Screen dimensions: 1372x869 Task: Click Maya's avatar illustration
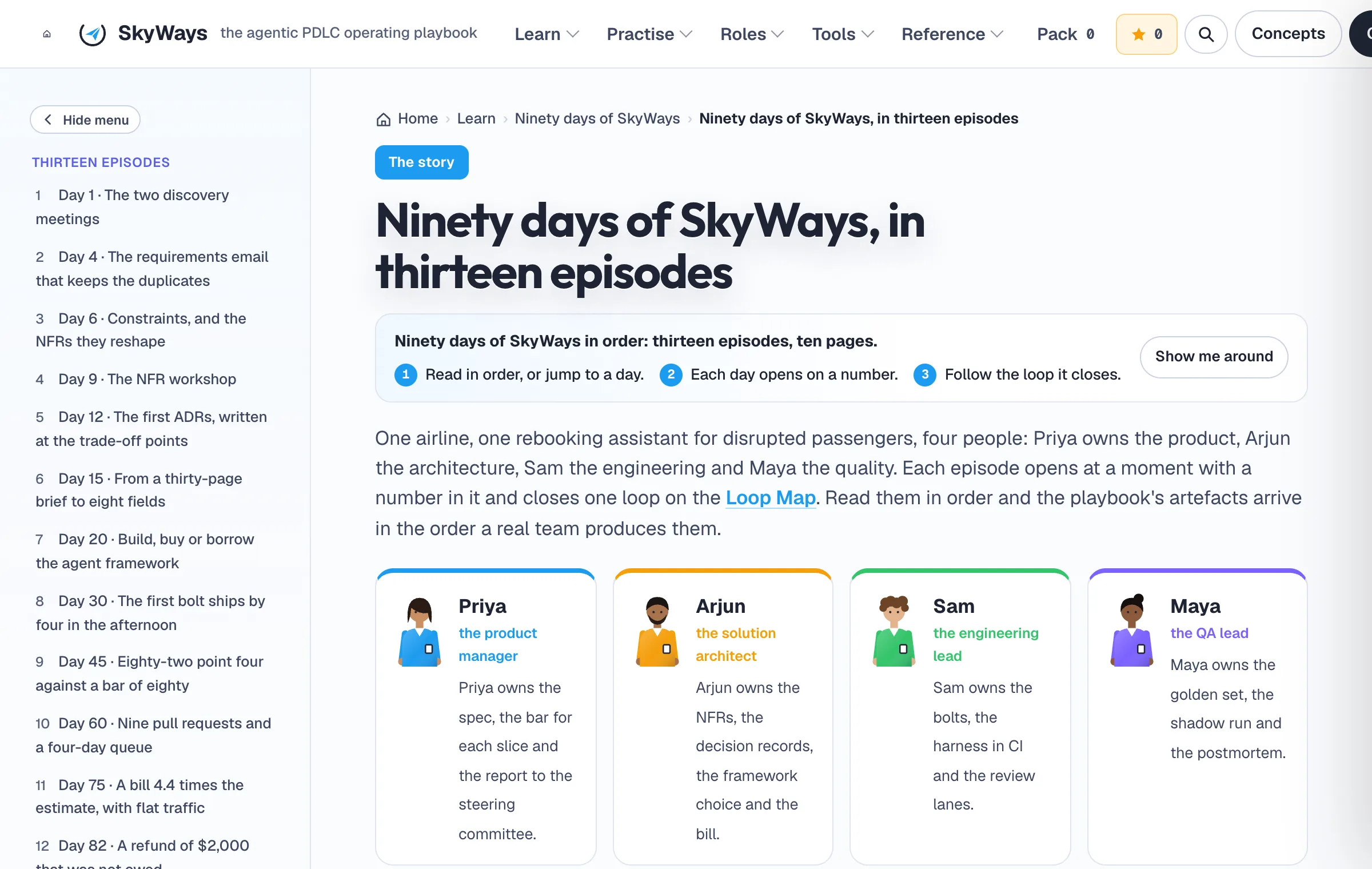point(1132,631)
